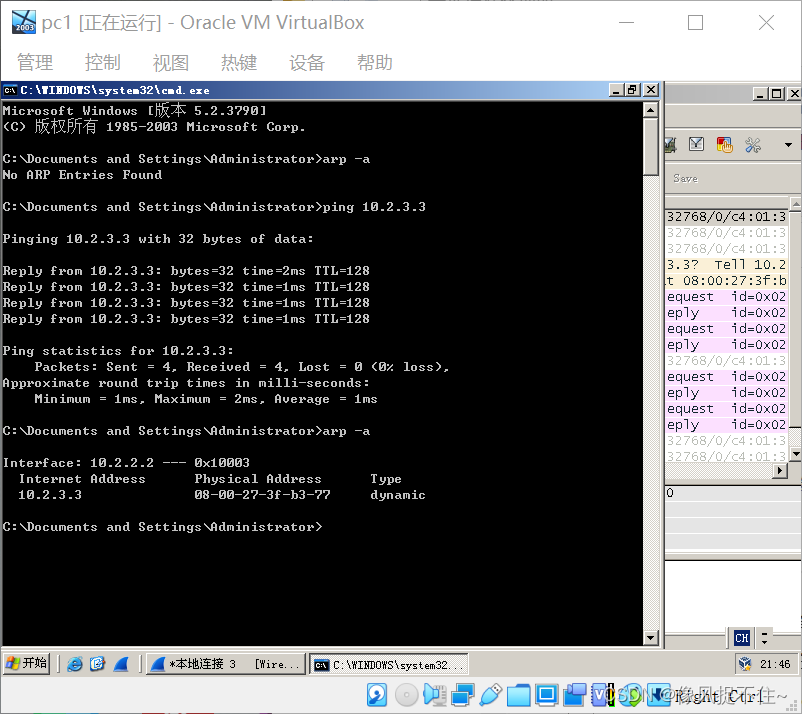802x714 pixels.
Task: Open the 设备 menu in VirtualBox
Action: click(x=307, y=62)
